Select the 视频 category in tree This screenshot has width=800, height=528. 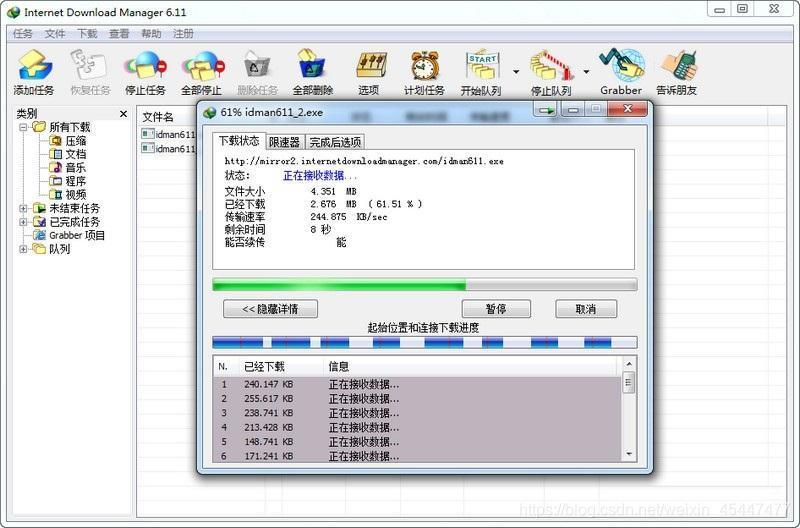click(x=67, y=195)
